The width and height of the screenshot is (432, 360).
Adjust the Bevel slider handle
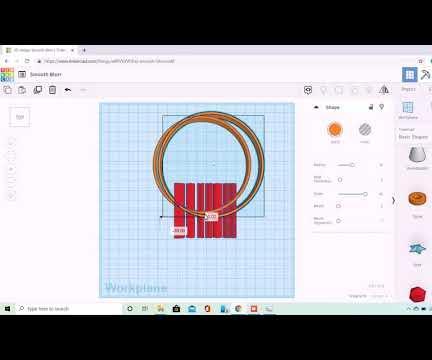coord(338,206)
